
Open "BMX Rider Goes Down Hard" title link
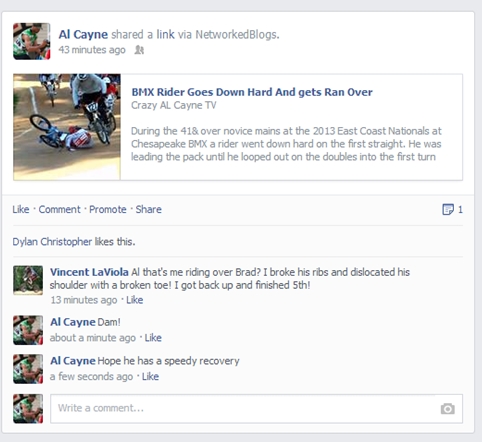pos(252,92)
